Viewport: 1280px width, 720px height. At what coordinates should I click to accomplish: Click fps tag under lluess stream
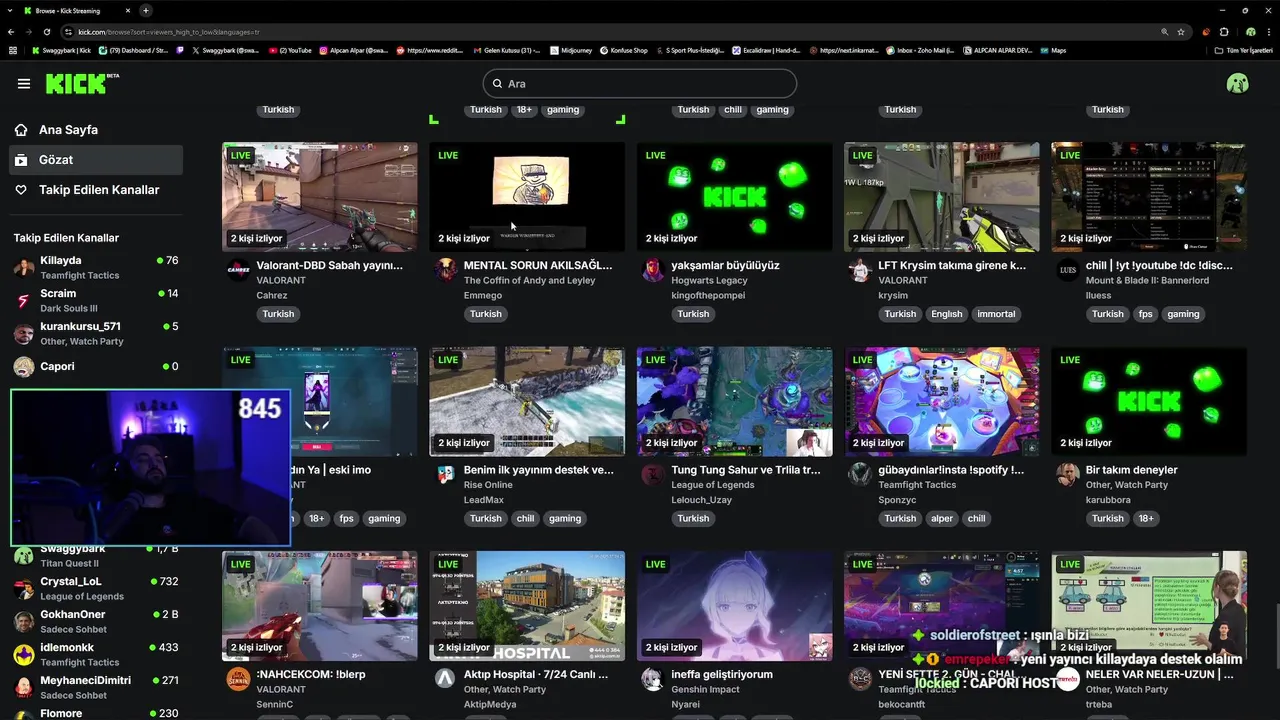coord(1146,314)
